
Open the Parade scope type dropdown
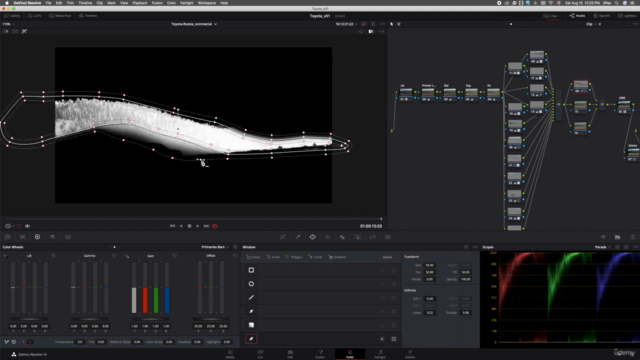tap(602, 247)
